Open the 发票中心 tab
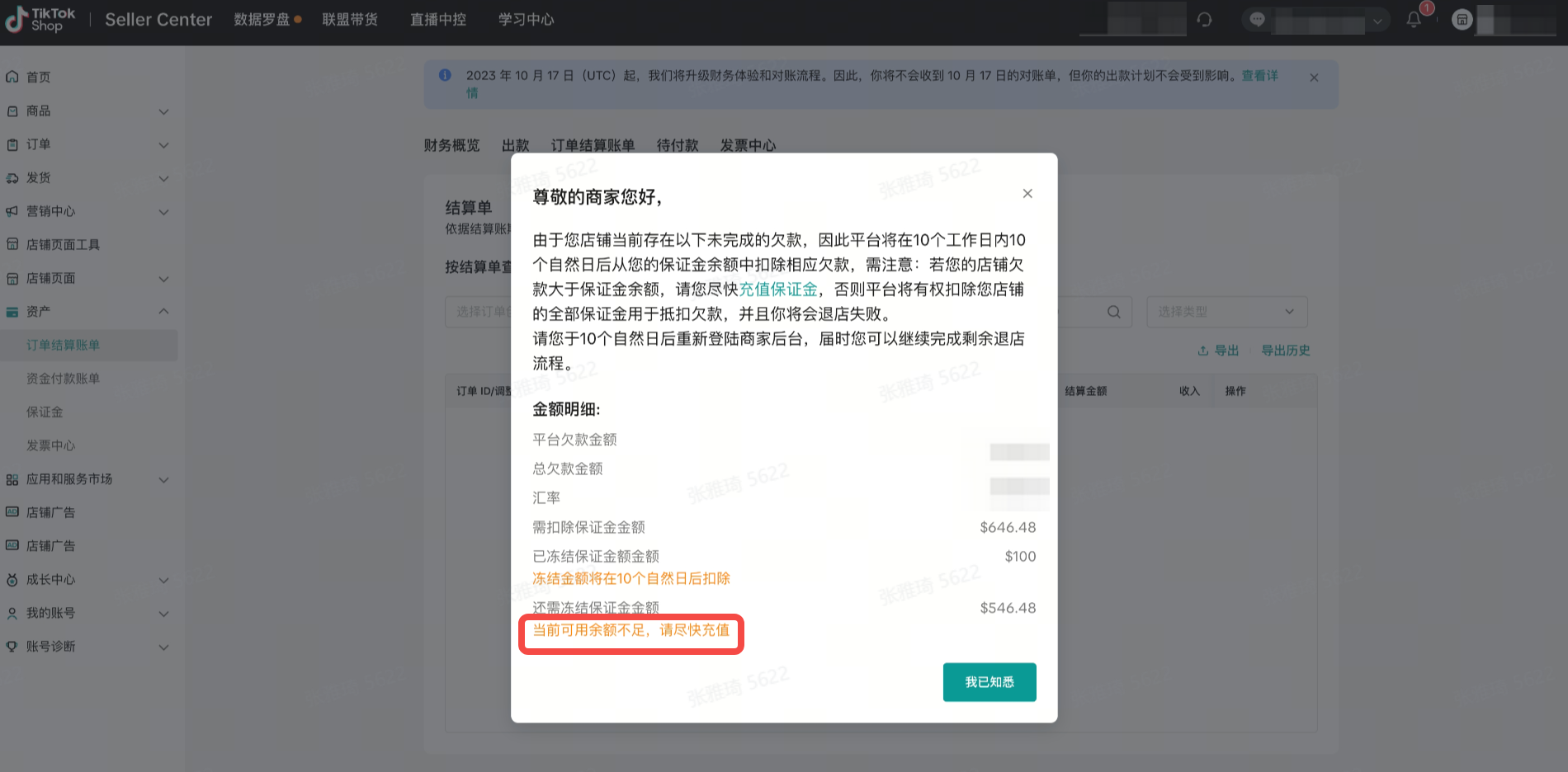The height and width of the screenshot is (772, 1568). click(x=748, y=145)
